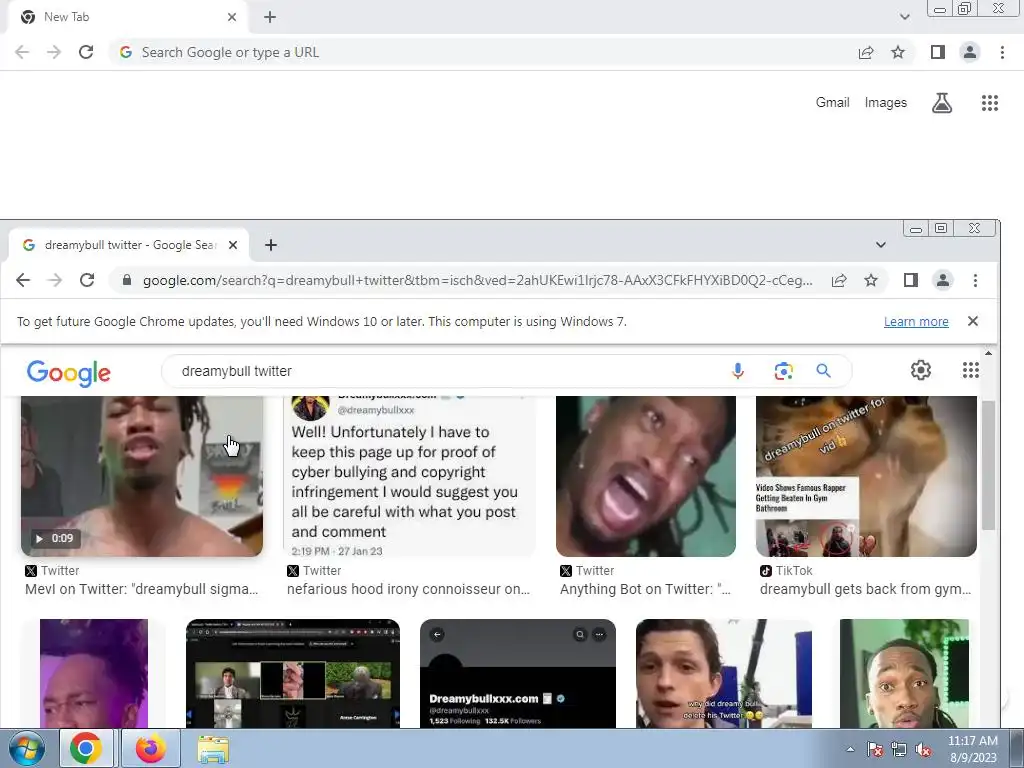Open the muted volume tray icon
Screen dimensions: 1024x768
(x=923, y=749)
